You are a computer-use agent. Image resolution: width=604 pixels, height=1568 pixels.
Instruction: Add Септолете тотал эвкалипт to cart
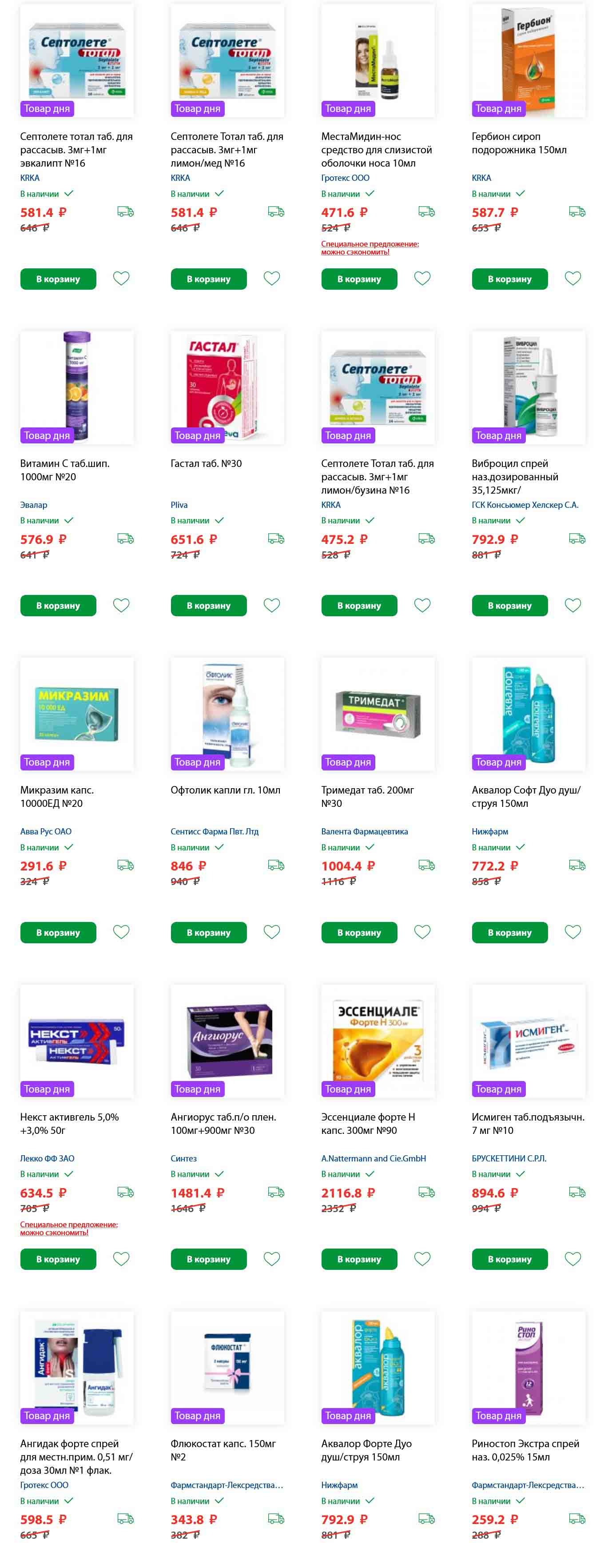[x=58, y=279]
